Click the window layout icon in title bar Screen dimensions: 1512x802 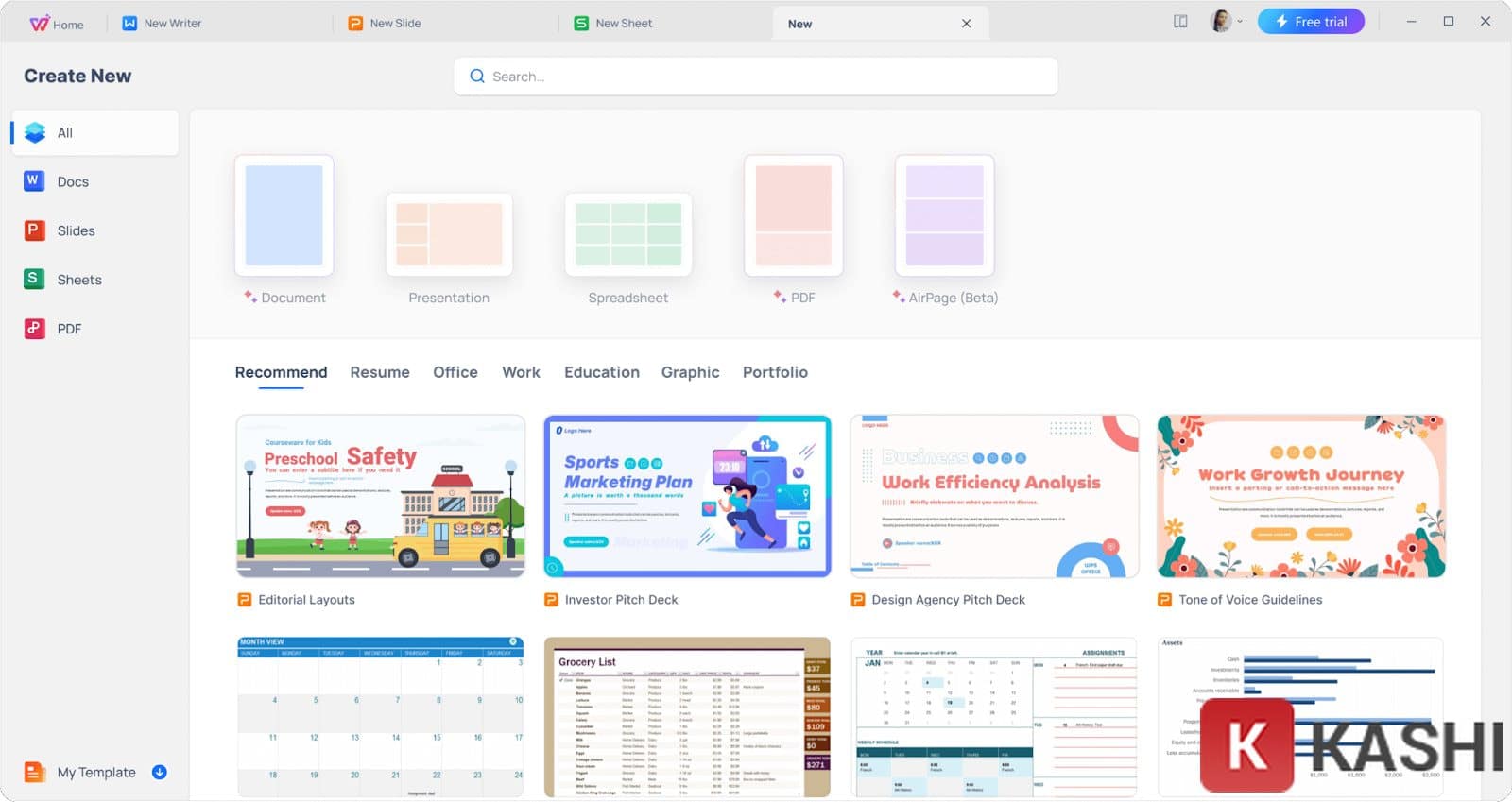click(1180, 21)
